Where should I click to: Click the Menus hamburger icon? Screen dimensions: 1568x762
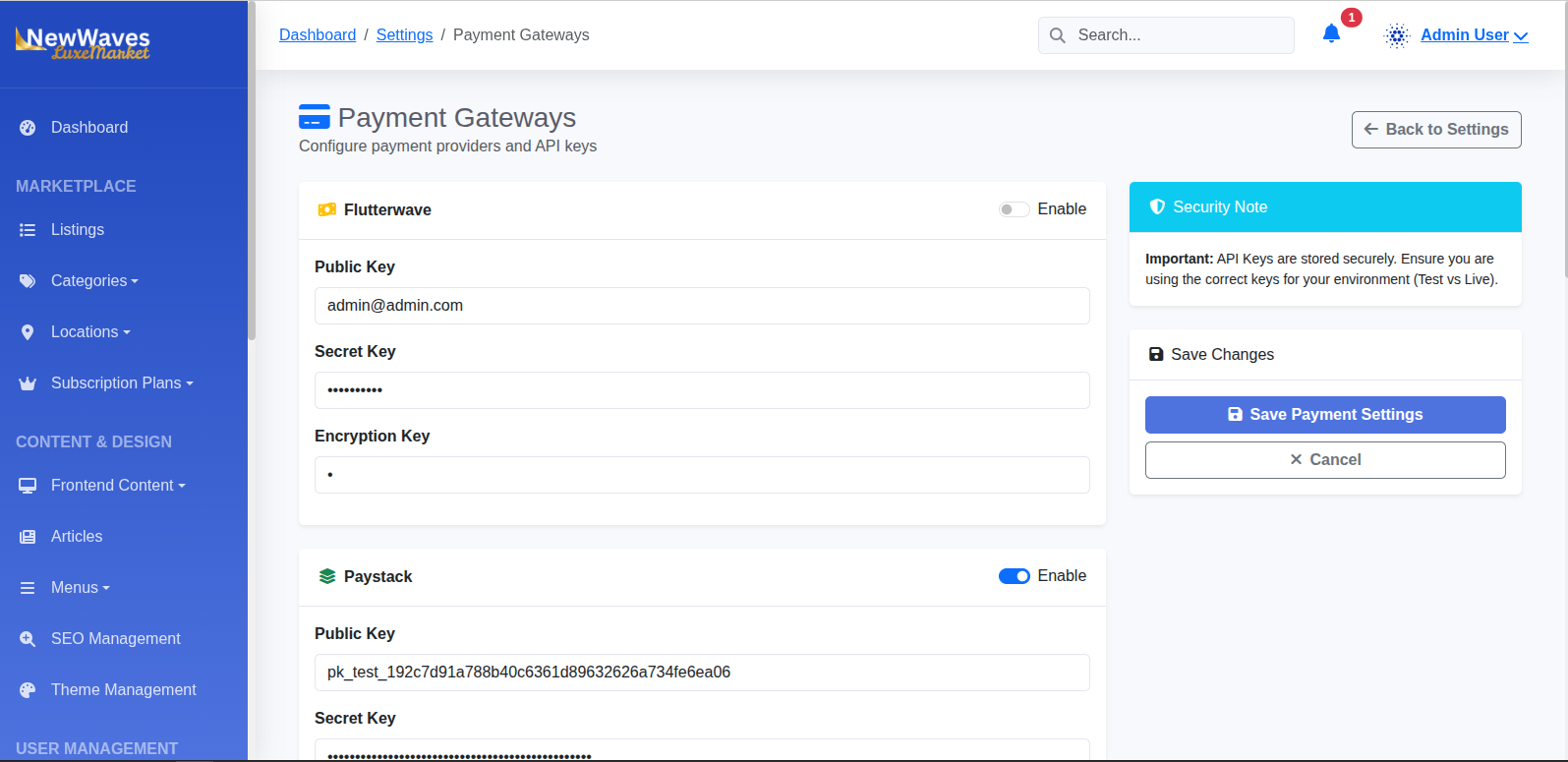click(x=28, y=588)
